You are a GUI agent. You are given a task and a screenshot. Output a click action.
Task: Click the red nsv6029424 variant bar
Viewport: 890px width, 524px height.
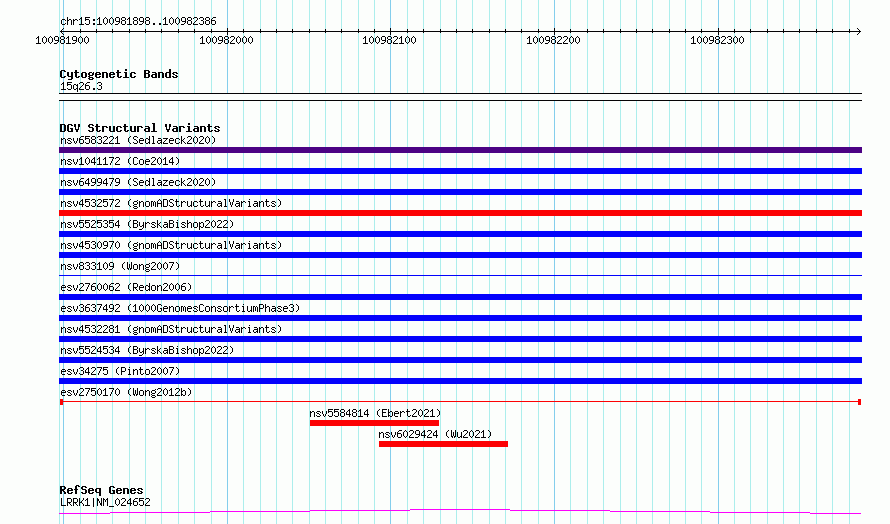click(x=443, y=444)
